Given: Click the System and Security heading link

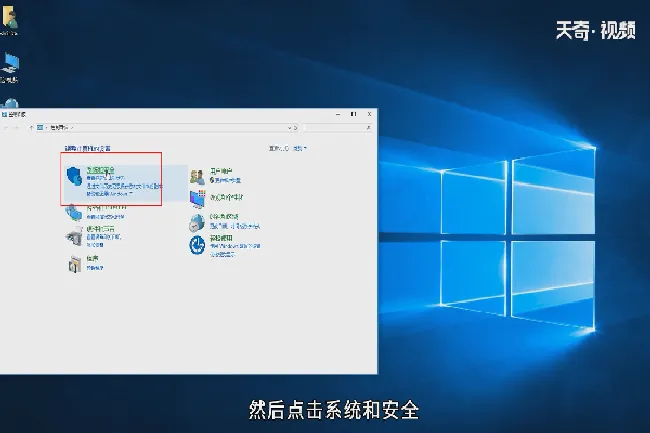Looking at the screenshot, I should click(100, 170).
